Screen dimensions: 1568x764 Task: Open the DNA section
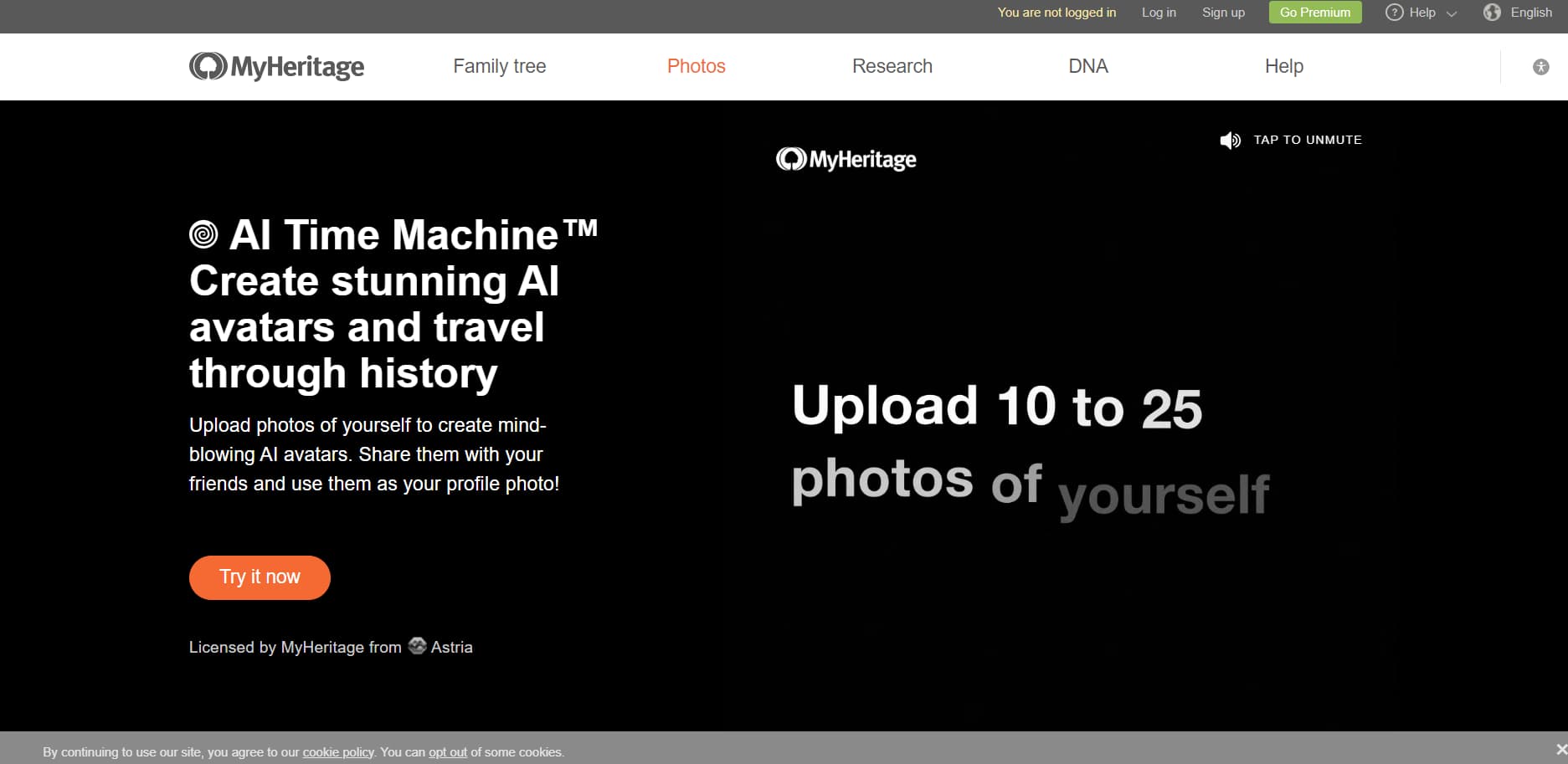point(1087,66)
